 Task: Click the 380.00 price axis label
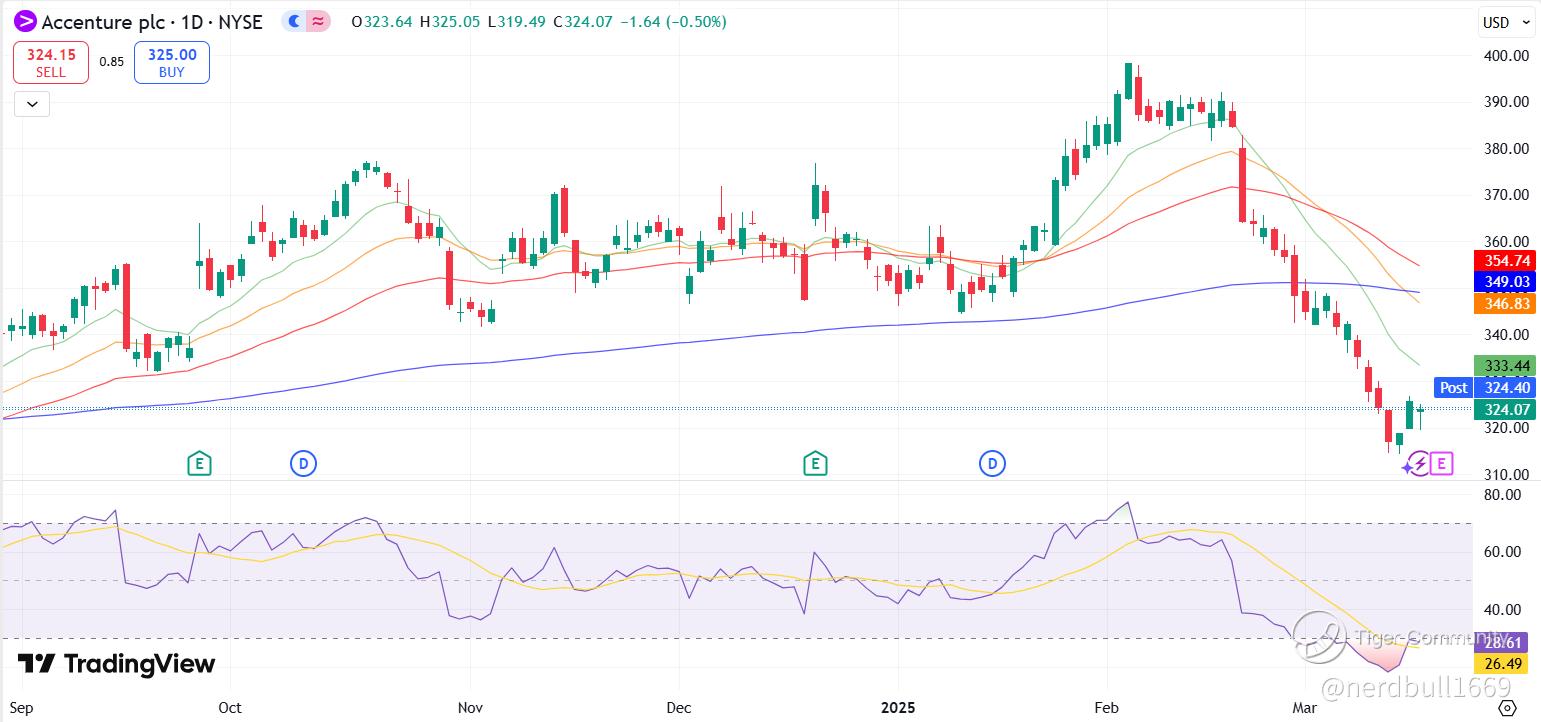(x=1506, y=148)
